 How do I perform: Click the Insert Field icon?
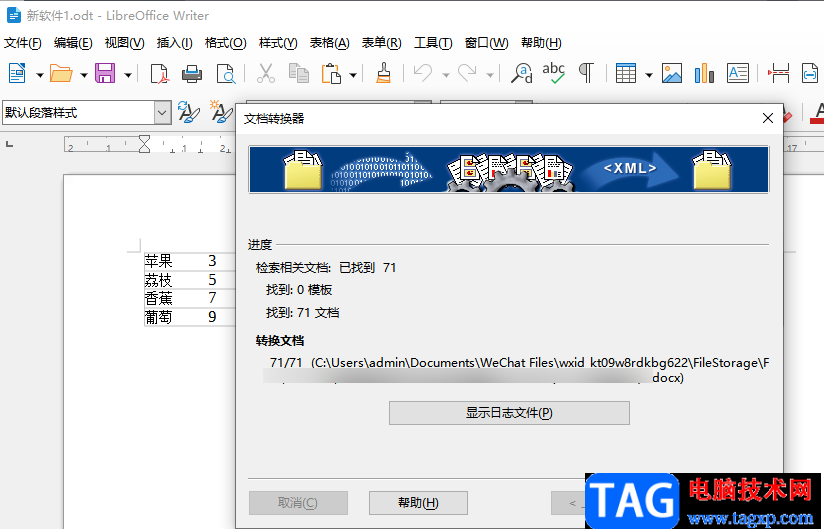pyautogui.click(x=810, y=74)
